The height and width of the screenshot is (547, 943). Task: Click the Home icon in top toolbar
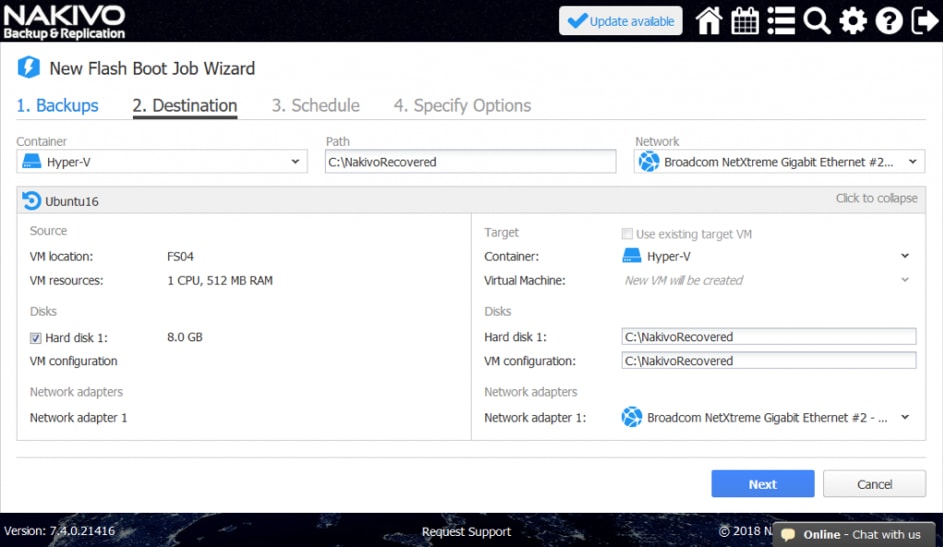709,21
